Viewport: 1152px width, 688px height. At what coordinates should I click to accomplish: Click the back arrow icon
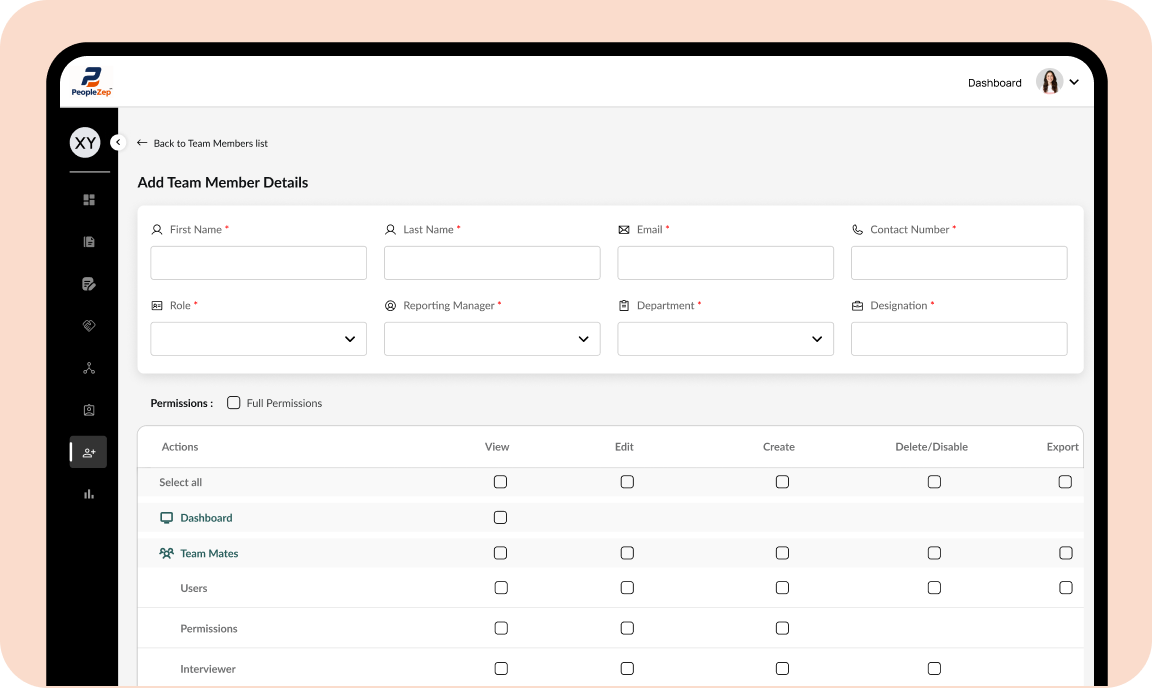pyautogui.click(x=142, y=143)
